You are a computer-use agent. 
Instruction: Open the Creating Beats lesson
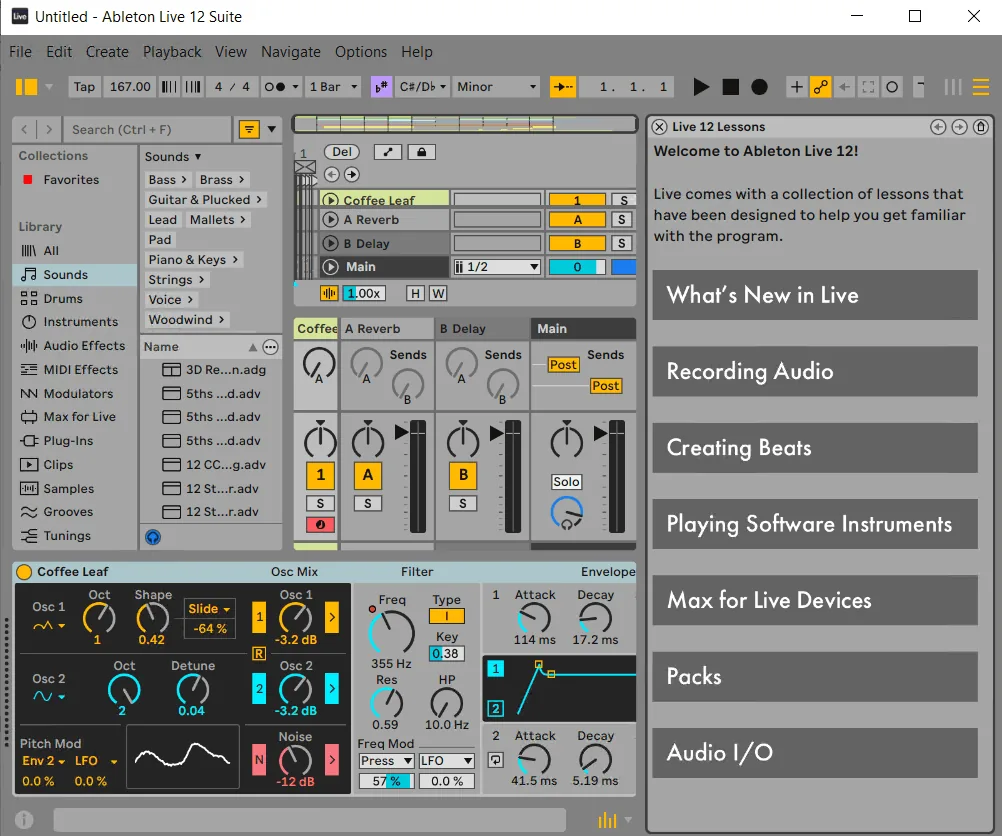[815, 448]
